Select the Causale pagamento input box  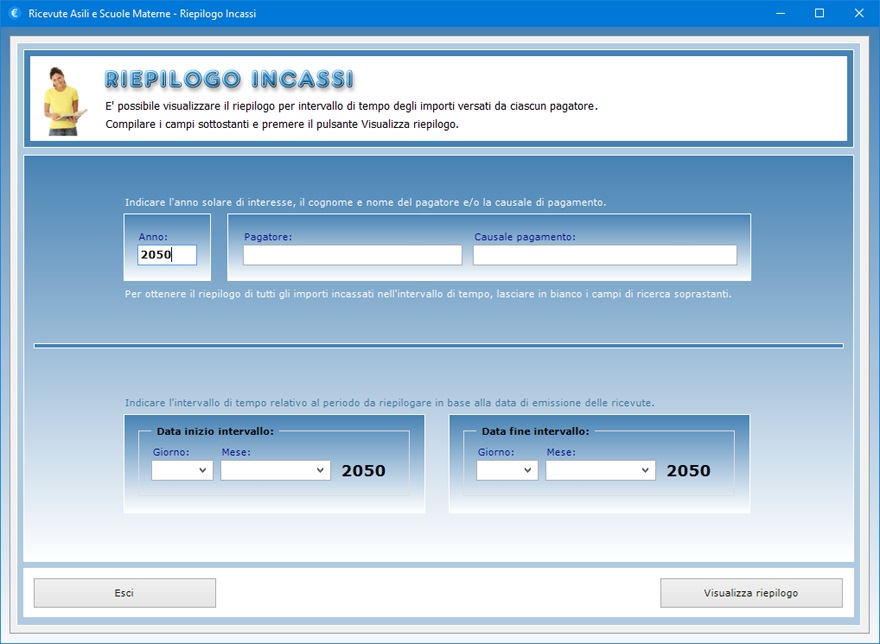point(604,255)
